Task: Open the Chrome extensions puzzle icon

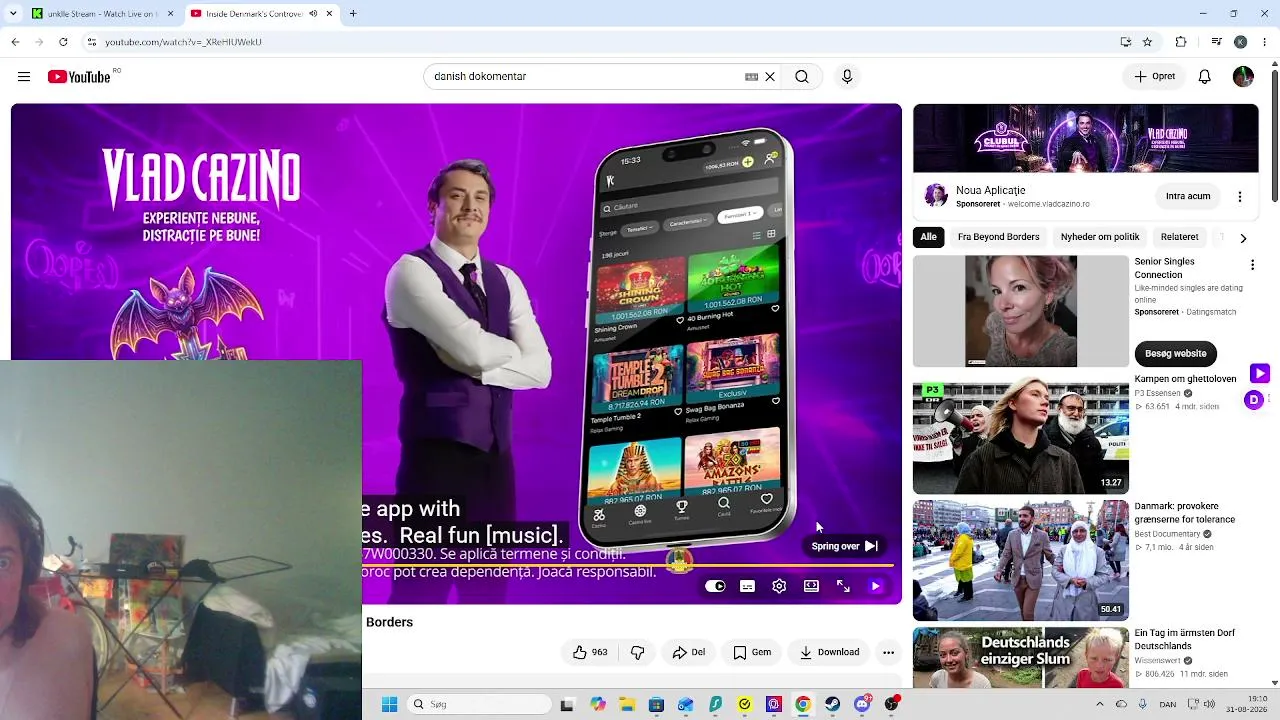Action: click(1181, 42)
